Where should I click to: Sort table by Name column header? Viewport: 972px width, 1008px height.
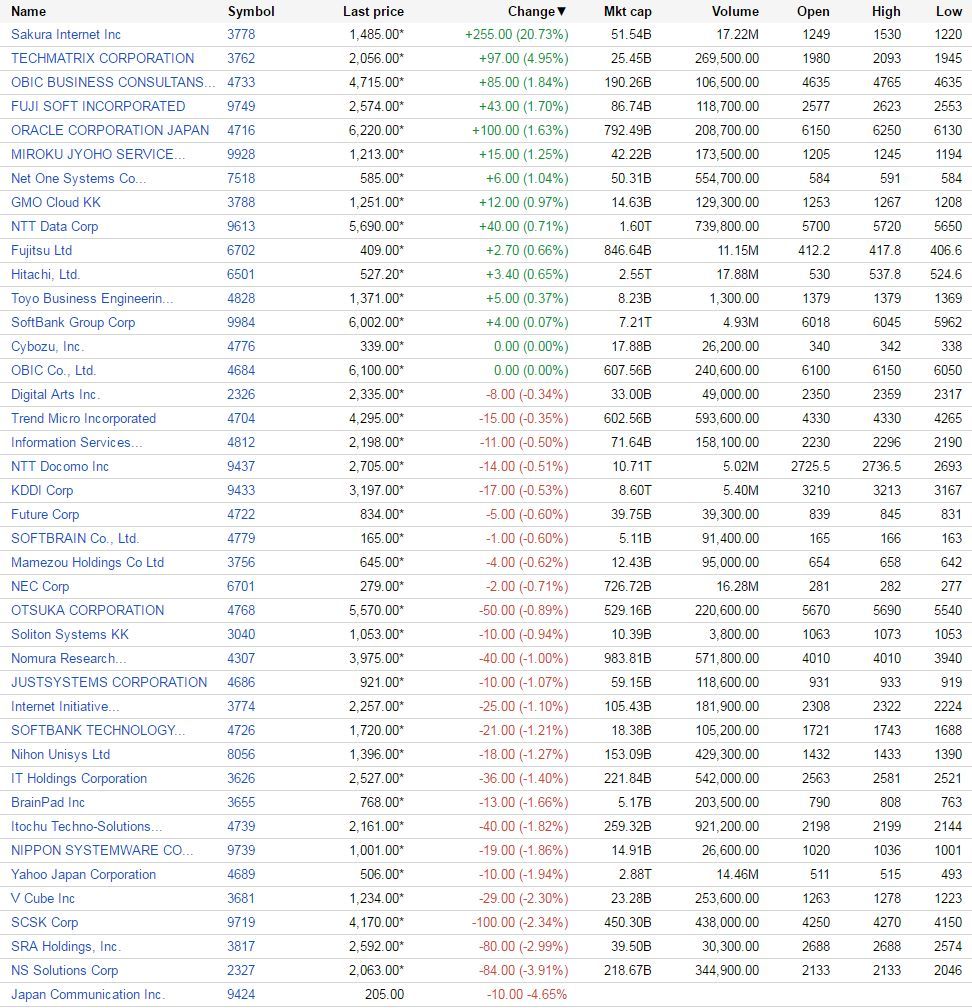28,11
